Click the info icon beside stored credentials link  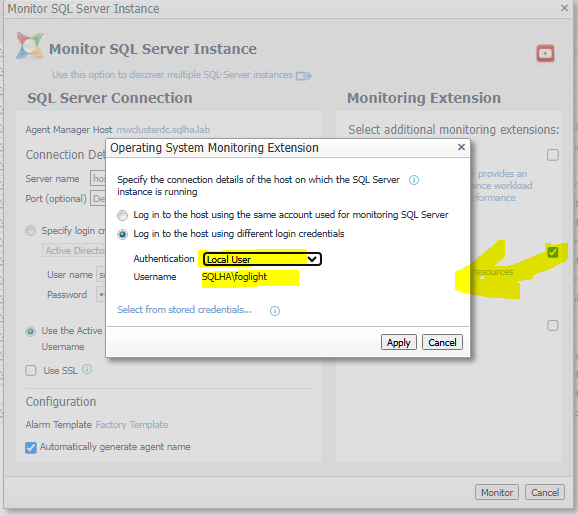coord(275,311)
